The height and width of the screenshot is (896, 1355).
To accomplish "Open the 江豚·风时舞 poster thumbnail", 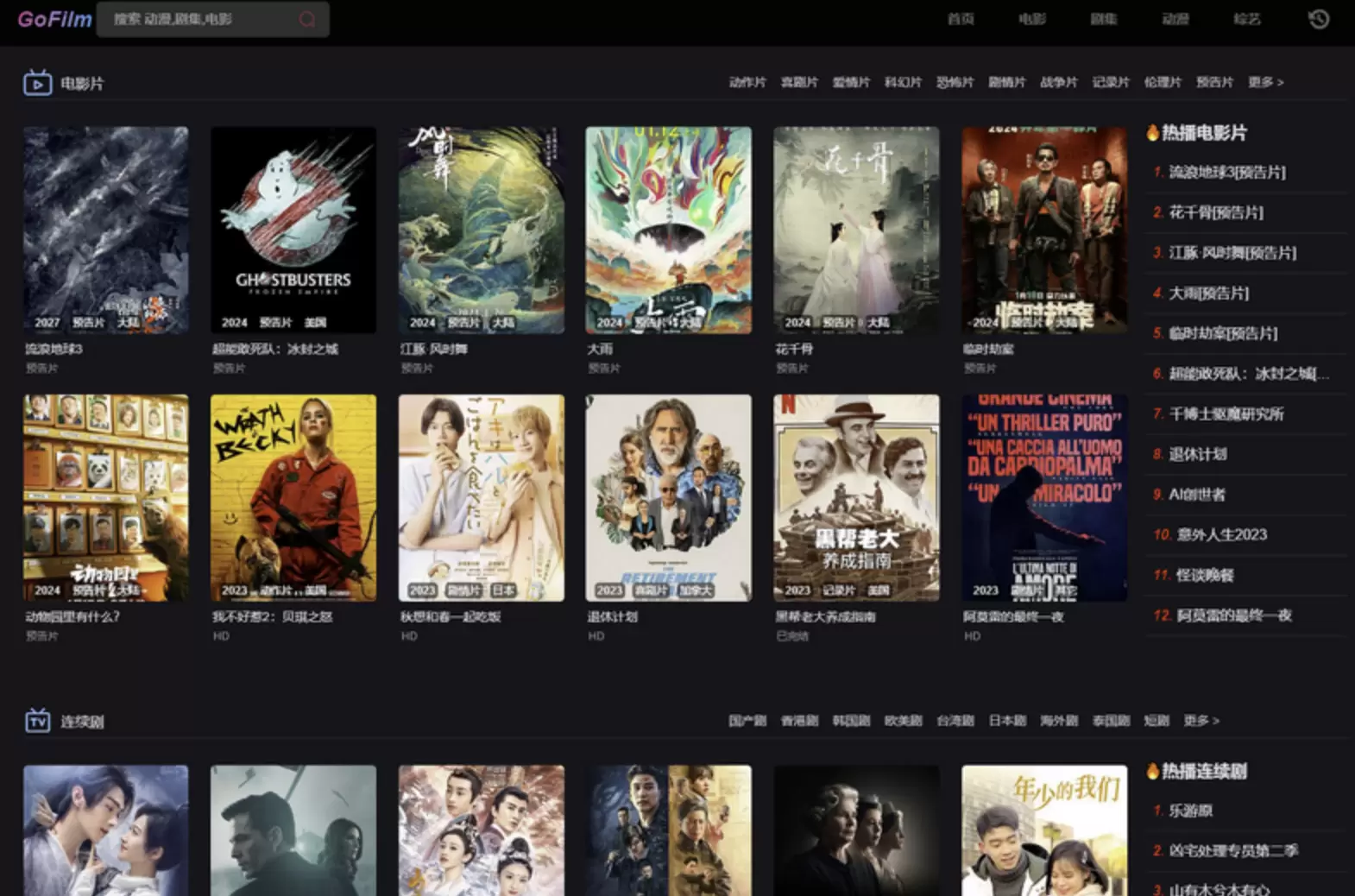I will coord(481,230).
